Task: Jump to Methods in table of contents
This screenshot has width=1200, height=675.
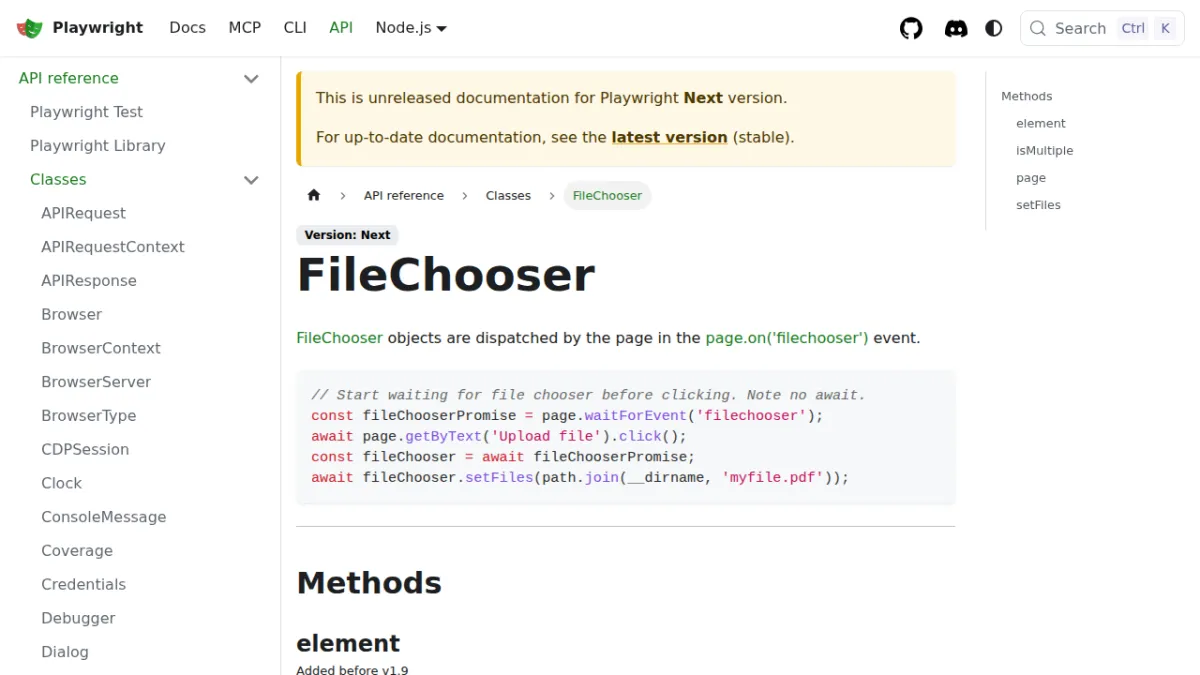Action: (1027, 96)
